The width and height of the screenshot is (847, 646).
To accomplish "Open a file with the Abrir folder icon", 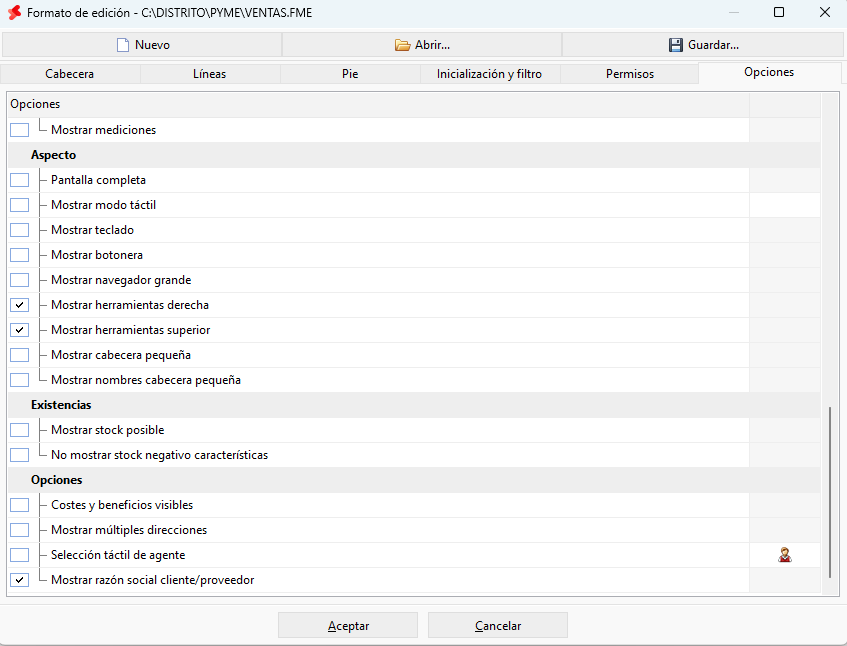I will 402,45.
